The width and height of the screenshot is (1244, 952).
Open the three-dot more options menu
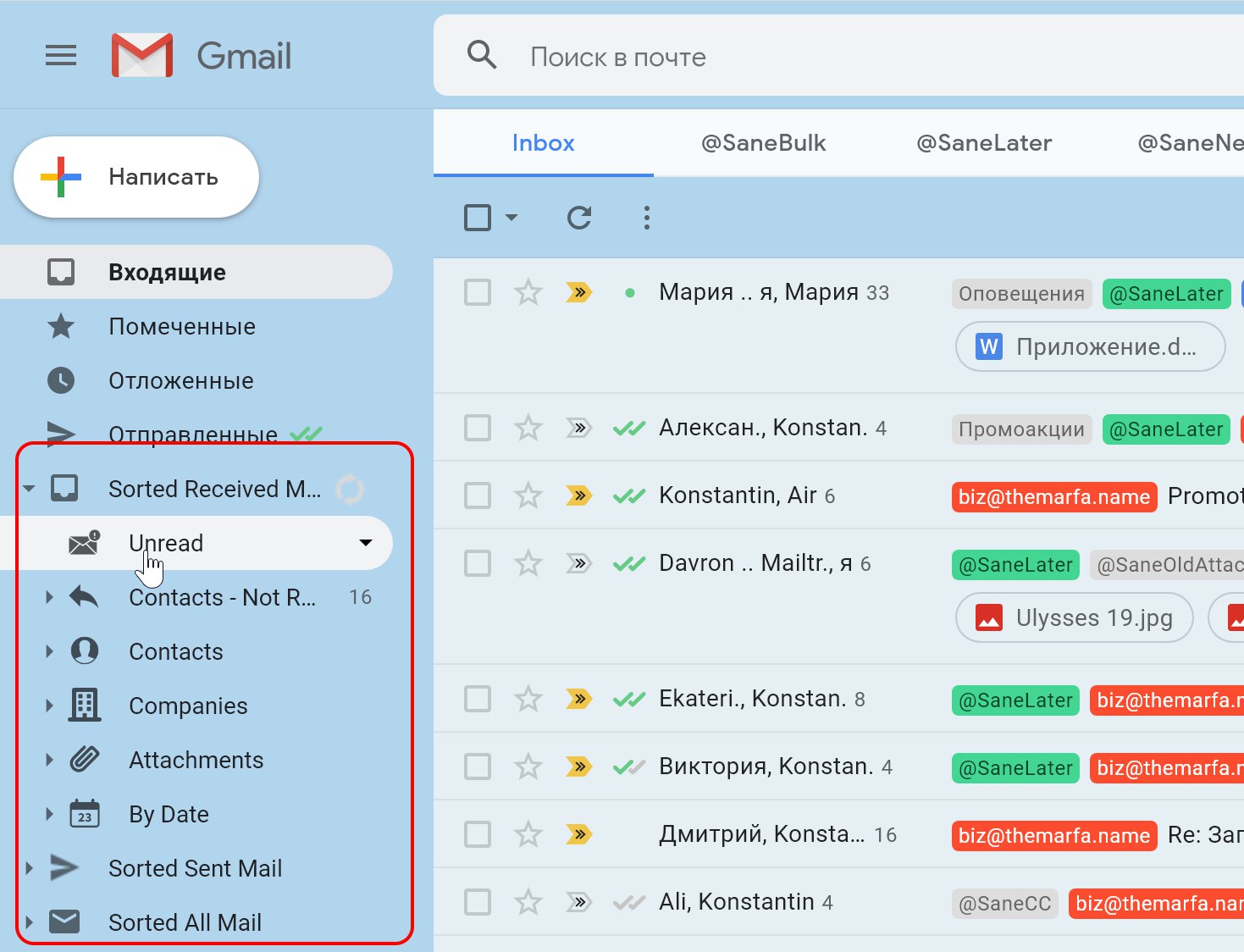click(x=647, y=218)
